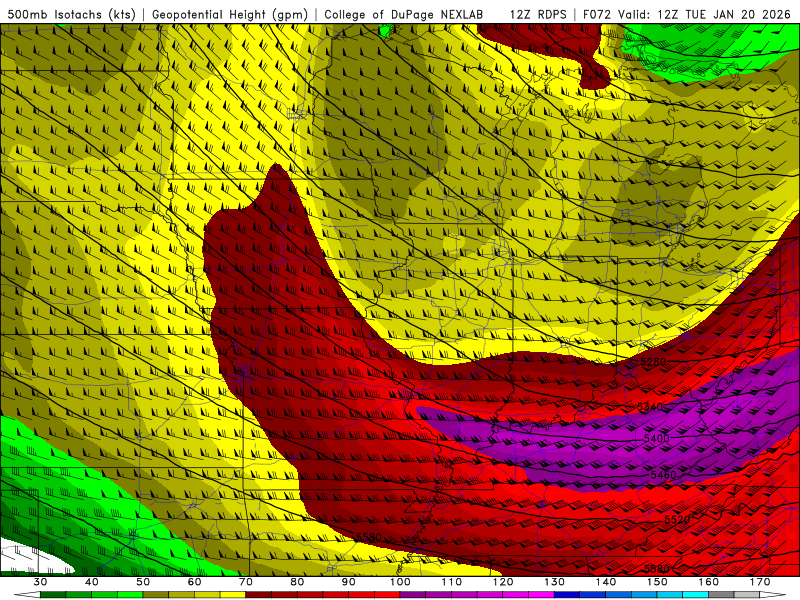Click the legend value 40
The height and width of the screenshot is (600, 800).
click(x=91, y=582)
